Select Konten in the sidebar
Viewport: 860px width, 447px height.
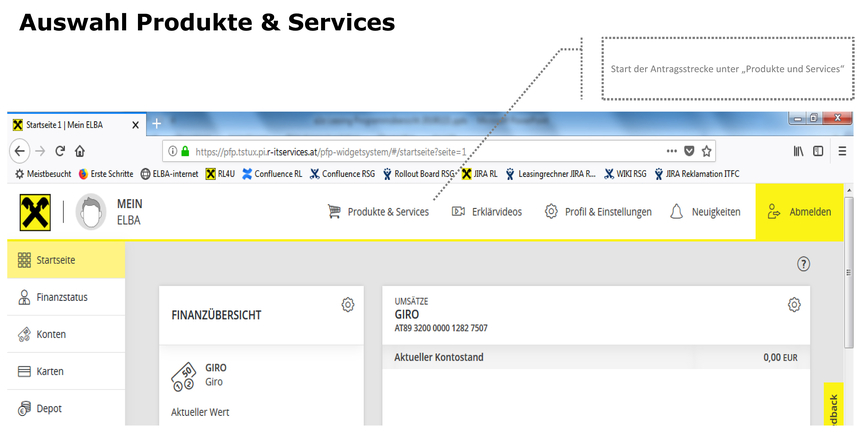[x=51, y=334]
